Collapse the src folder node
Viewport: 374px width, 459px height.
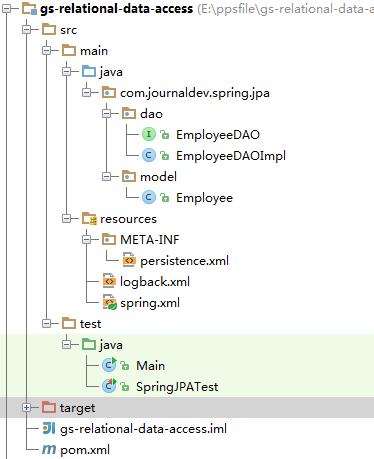click(x=26, y=30)
